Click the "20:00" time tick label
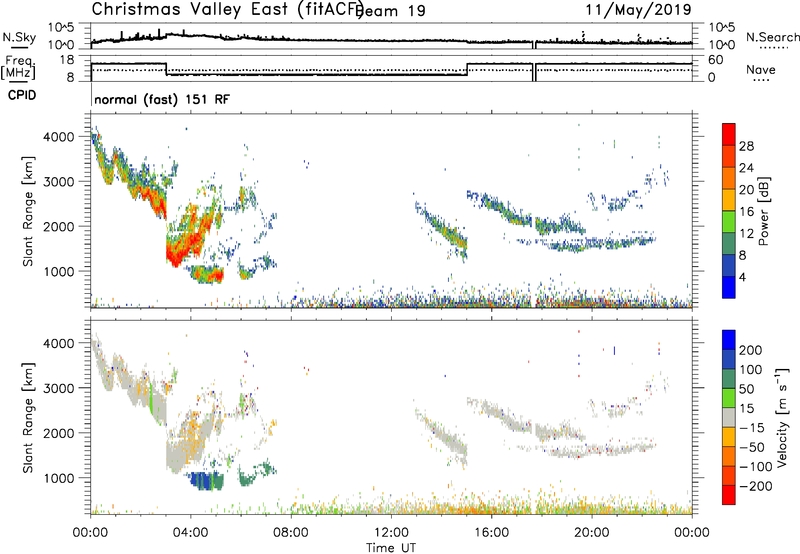The image size is (800, 554). (592, 533)
